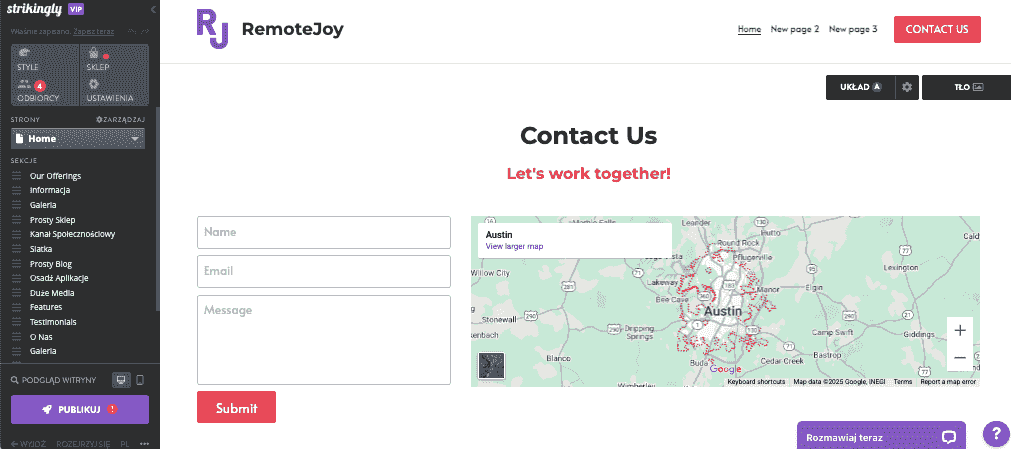
Task: Open the UKŁAD layout selector
Action: [860, 87]
